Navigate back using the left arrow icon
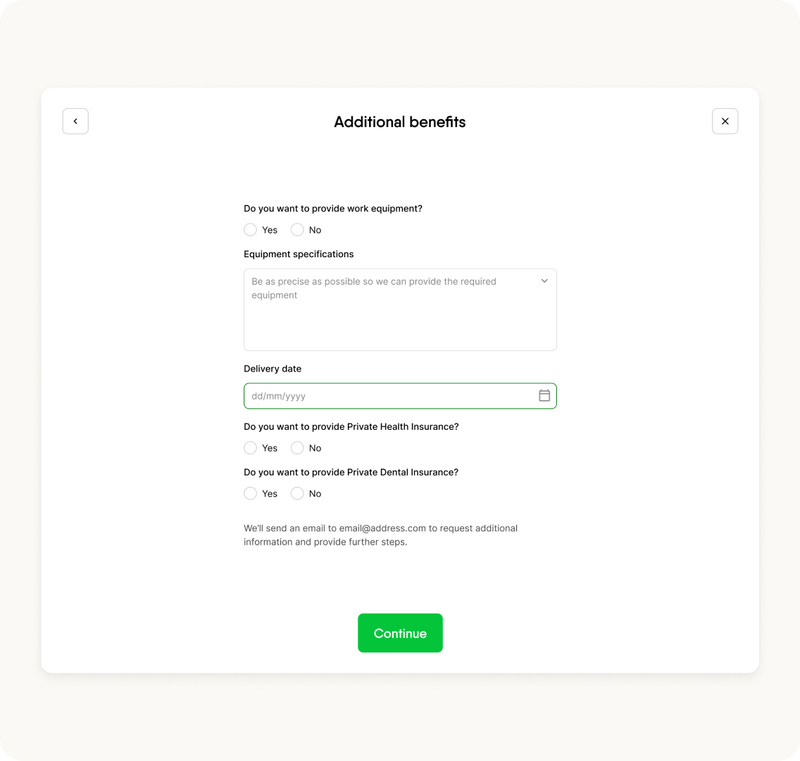Screen dimensions: 800x761 click(76, 120)
